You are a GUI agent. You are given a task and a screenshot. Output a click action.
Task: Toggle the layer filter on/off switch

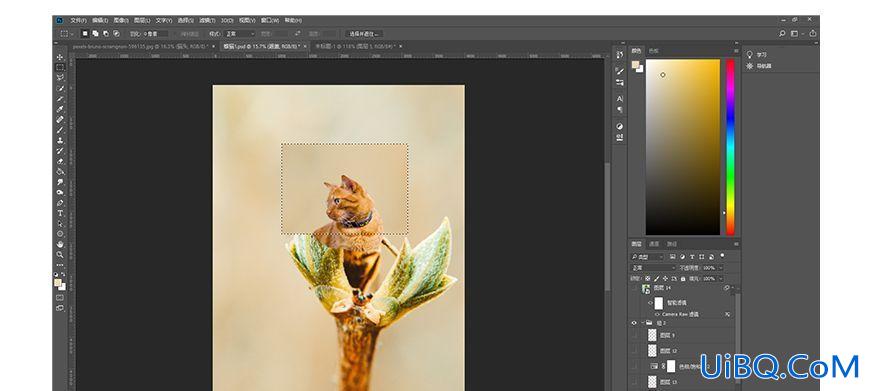[x=722, y=256]
